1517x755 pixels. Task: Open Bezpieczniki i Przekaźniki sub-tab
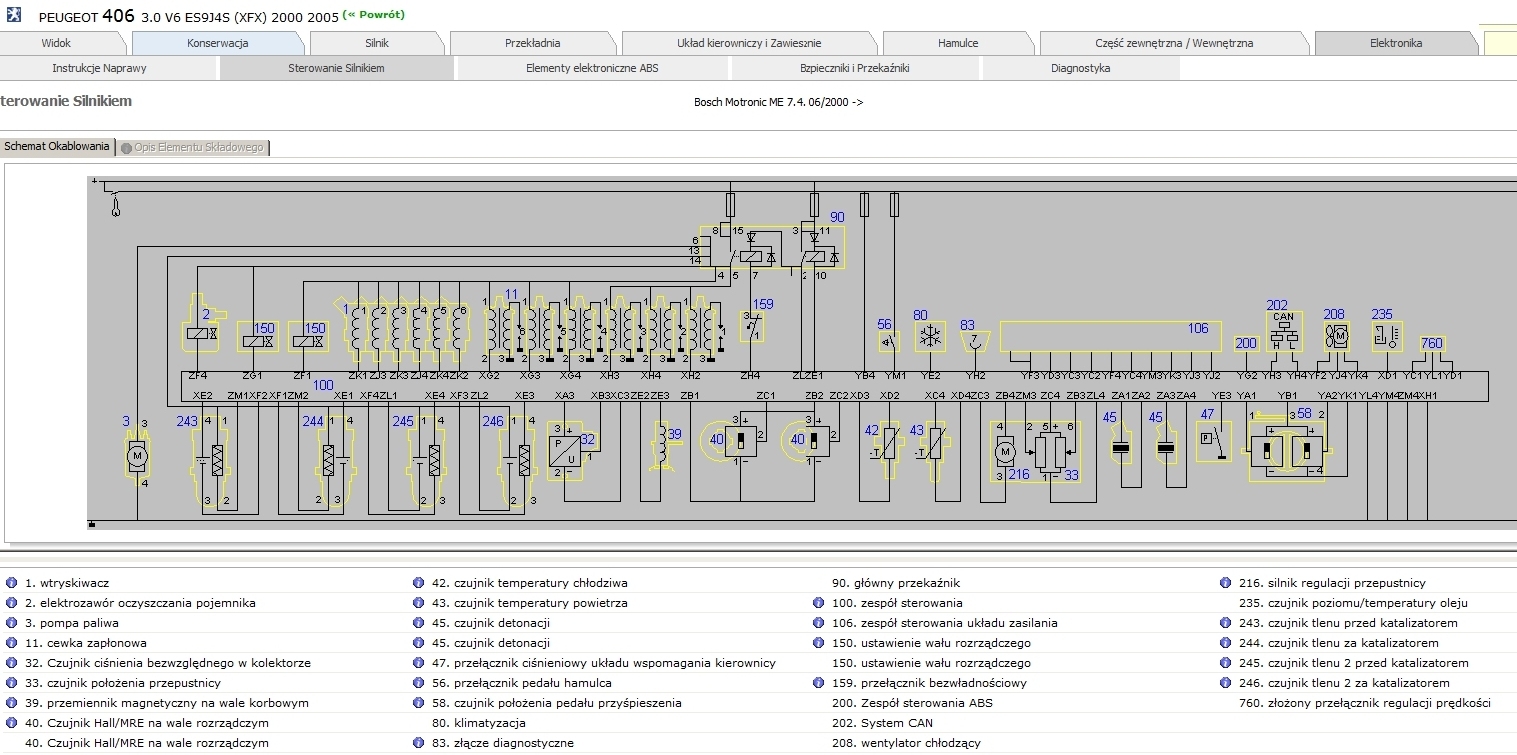click(854, 68)
